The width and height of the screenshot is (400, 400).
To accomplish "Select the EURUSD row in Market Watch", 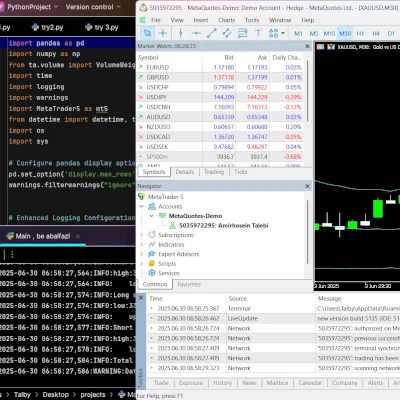I will point(220,67).
